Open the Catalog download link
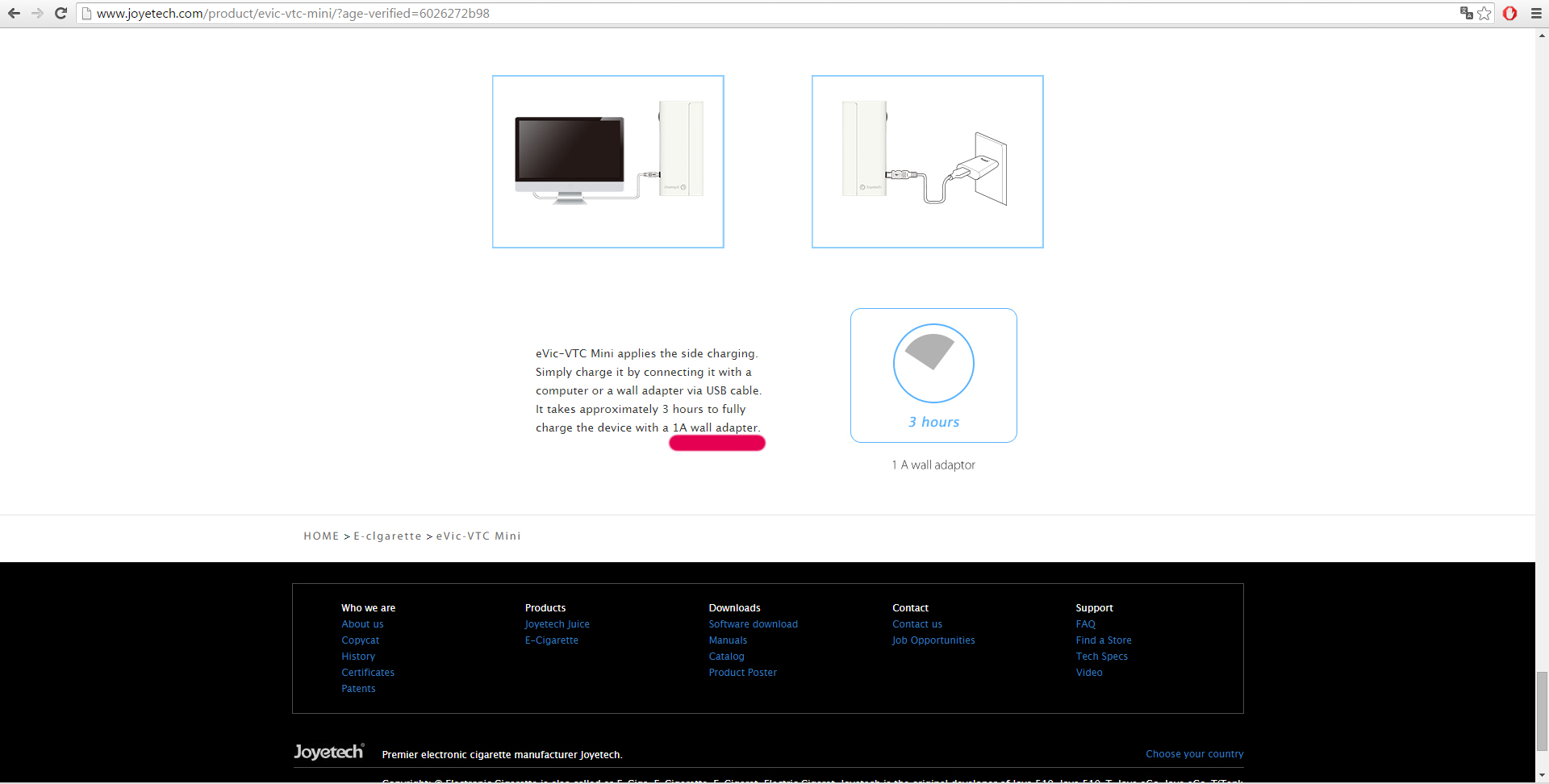This screenshot has height=784, width=1549. pos(727,657)
